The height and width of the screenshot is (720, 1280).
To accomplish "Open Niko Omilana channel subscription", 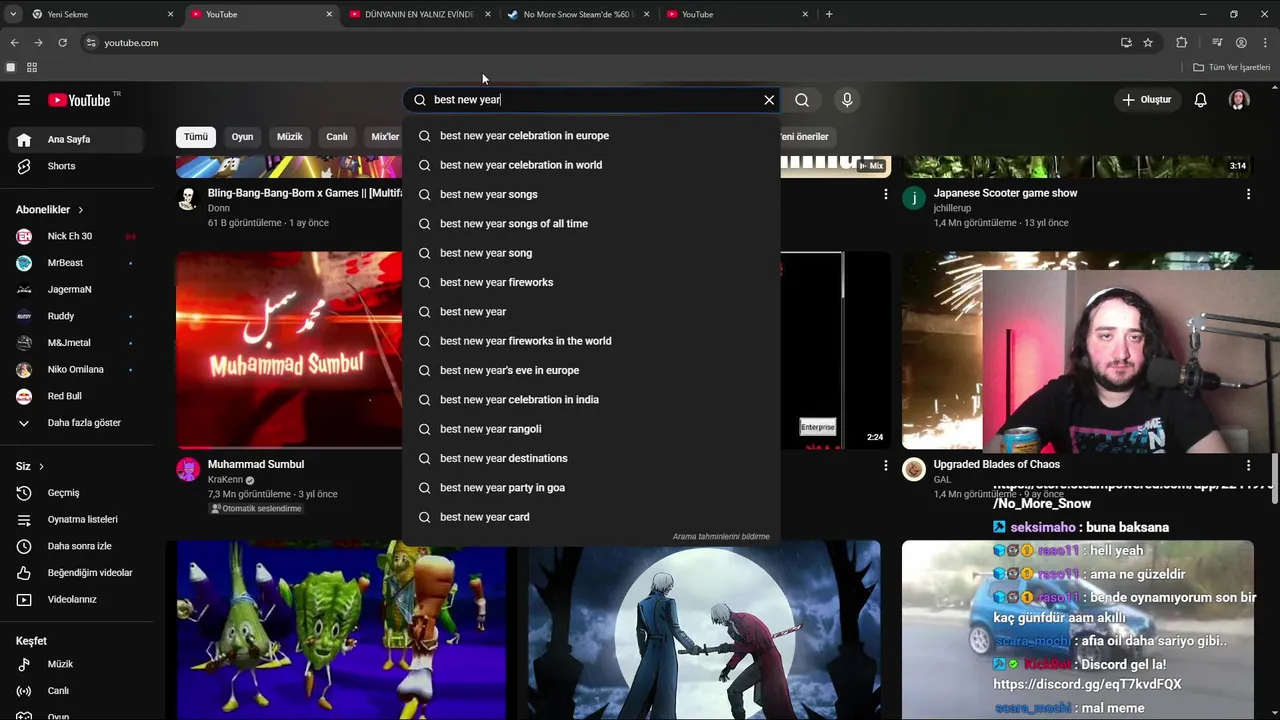I will [x=78, y=369].
